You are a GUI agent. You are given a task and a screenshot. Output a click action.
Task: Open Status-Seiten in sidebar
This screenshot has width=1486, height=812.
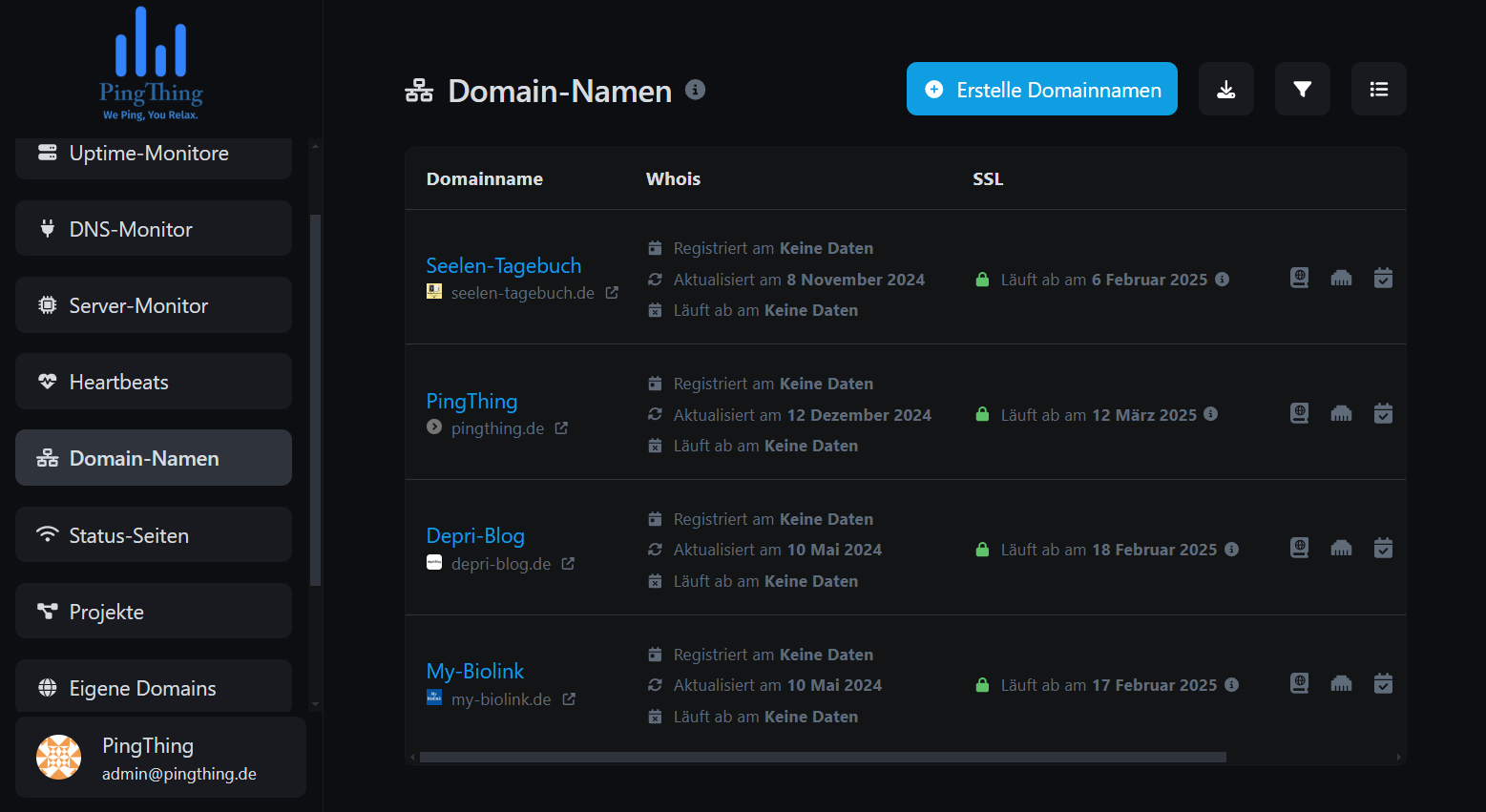(154, 534)
